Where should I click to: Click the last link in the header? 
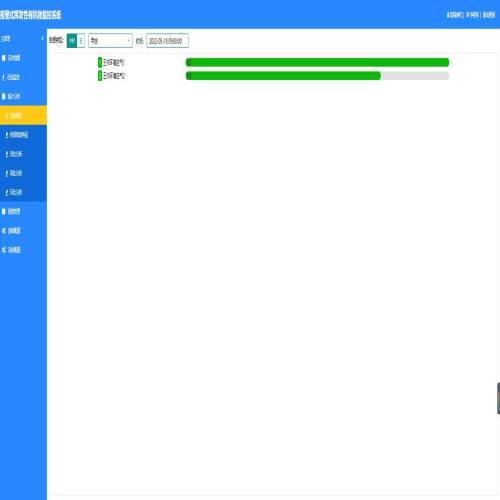tap(489, 15)
